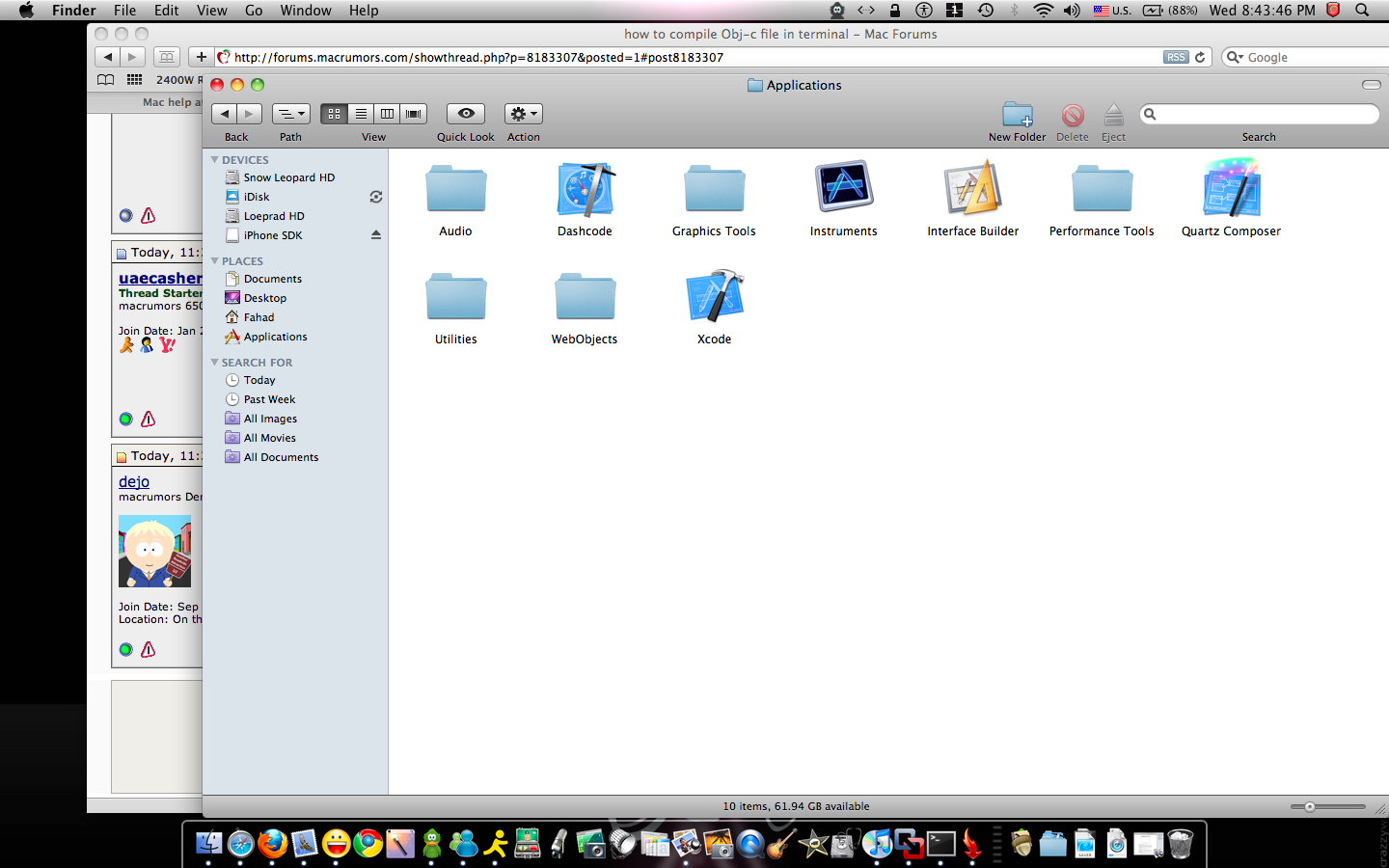Switch Finder to icon view
The width and height of the screenshot is (1389, 868).
334,114
